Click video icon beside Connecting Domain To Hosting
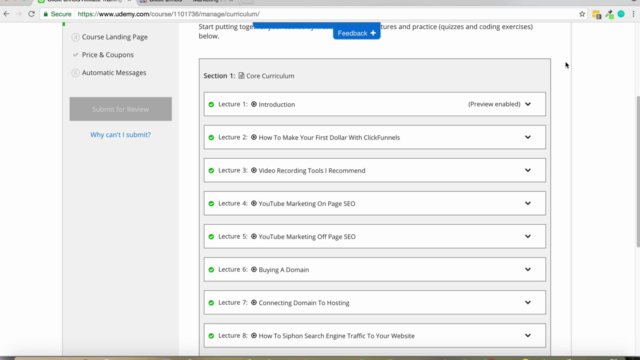640x360 pixels. pyautogui.click(x=254, y=302)
